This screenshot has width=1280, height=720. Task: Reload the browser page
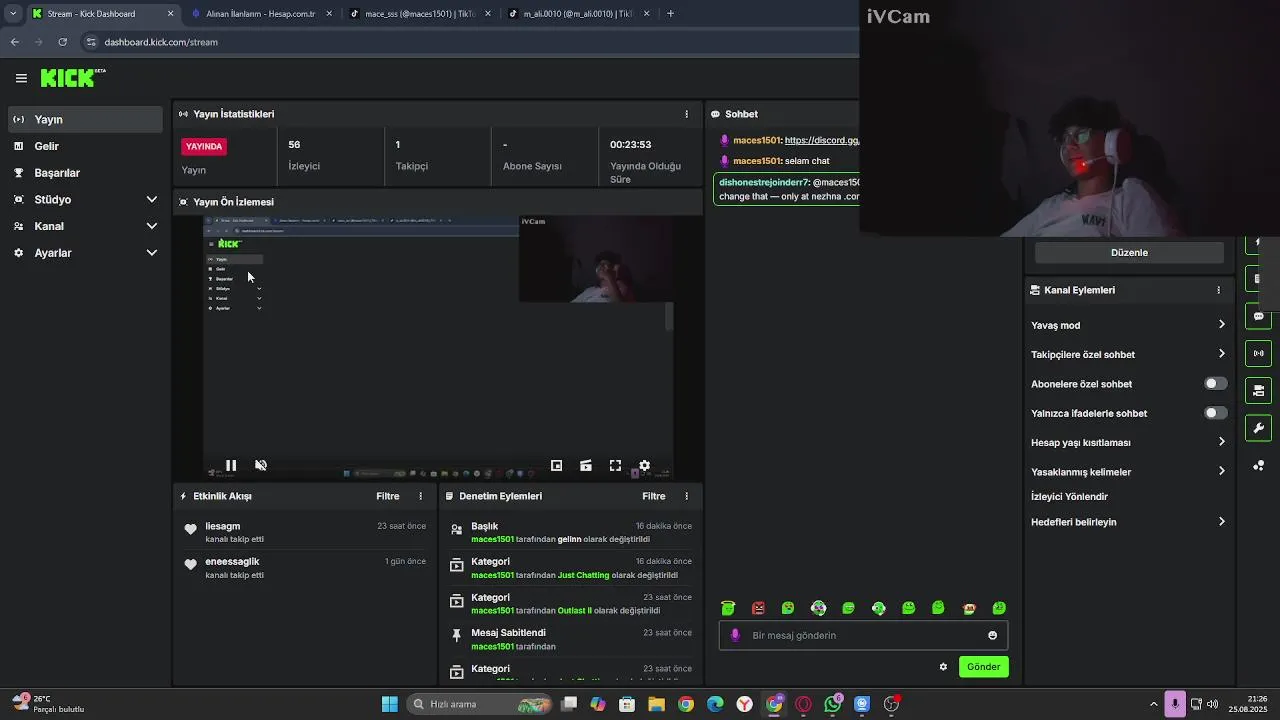[62, 42]
